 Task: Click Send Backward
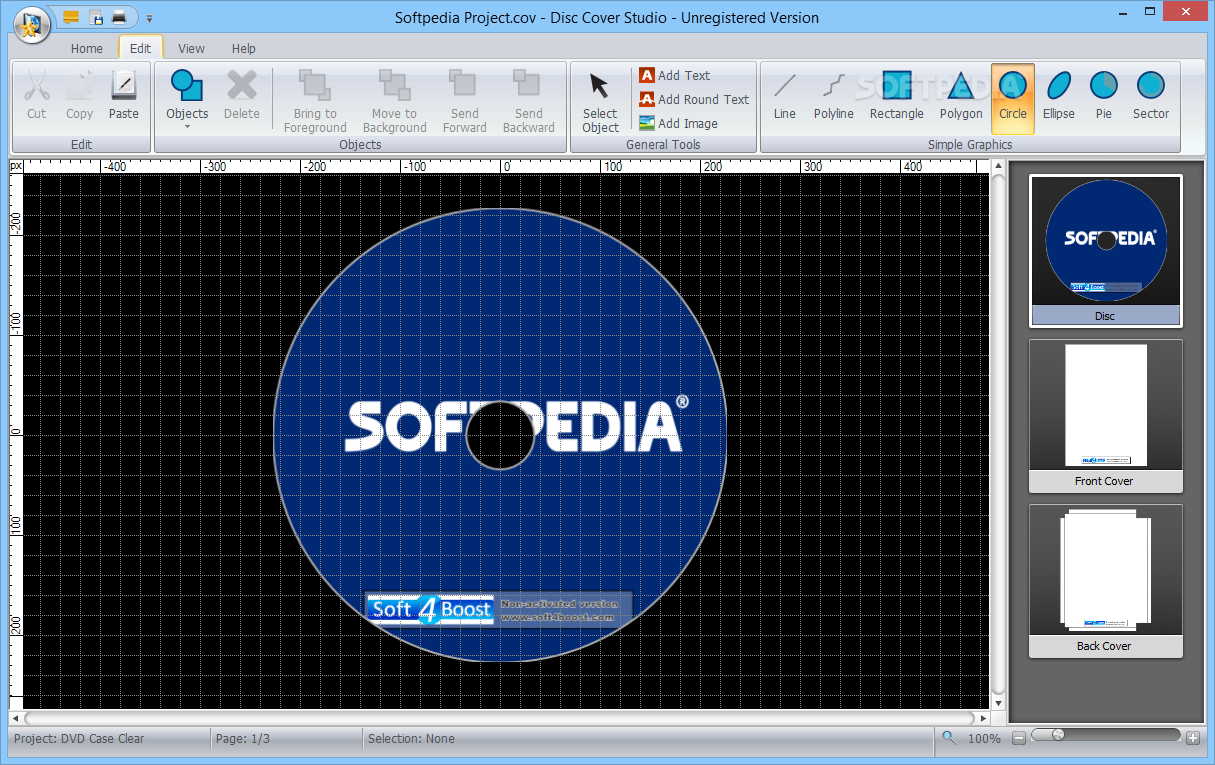point(528,100)
